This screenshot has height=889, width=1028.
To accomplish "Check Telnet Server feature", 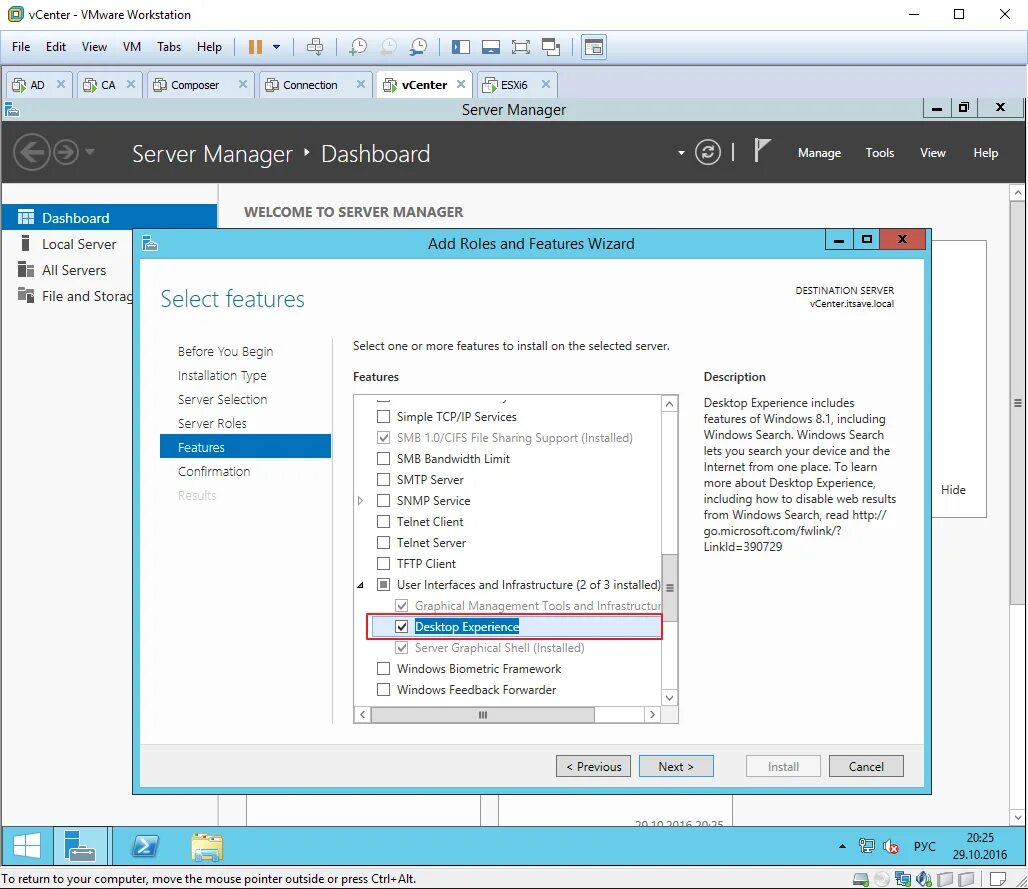I will point(384,542).
